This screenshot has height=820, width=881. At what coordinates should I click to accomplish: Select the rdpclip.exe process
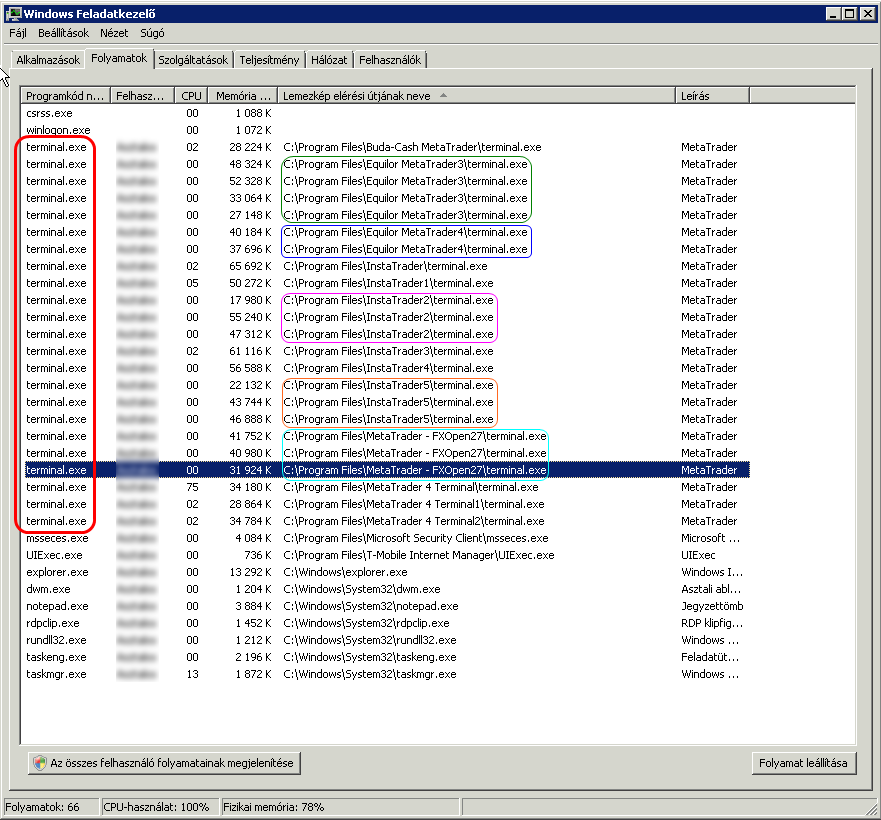pos(387,623)
